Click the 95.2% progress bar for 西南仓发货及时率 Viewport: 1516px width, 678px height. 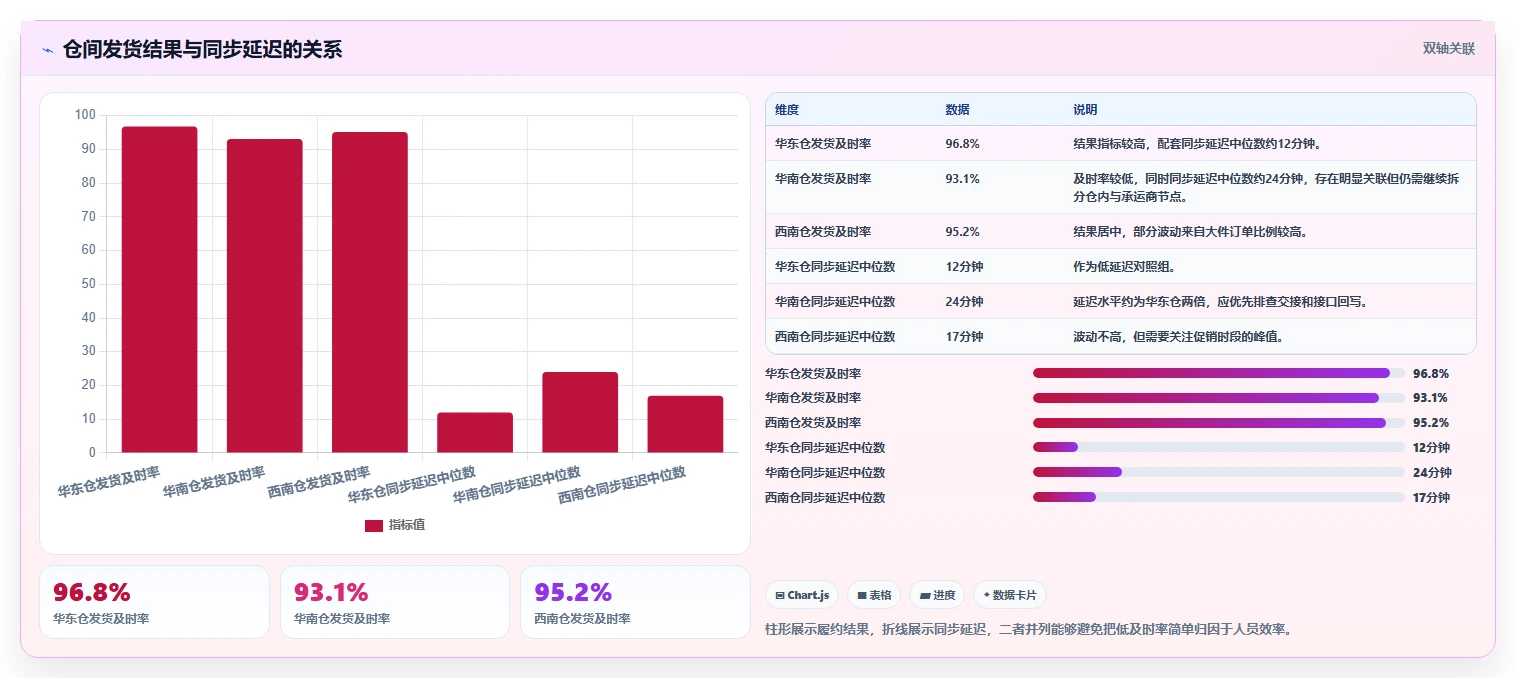coord(1218,423)
